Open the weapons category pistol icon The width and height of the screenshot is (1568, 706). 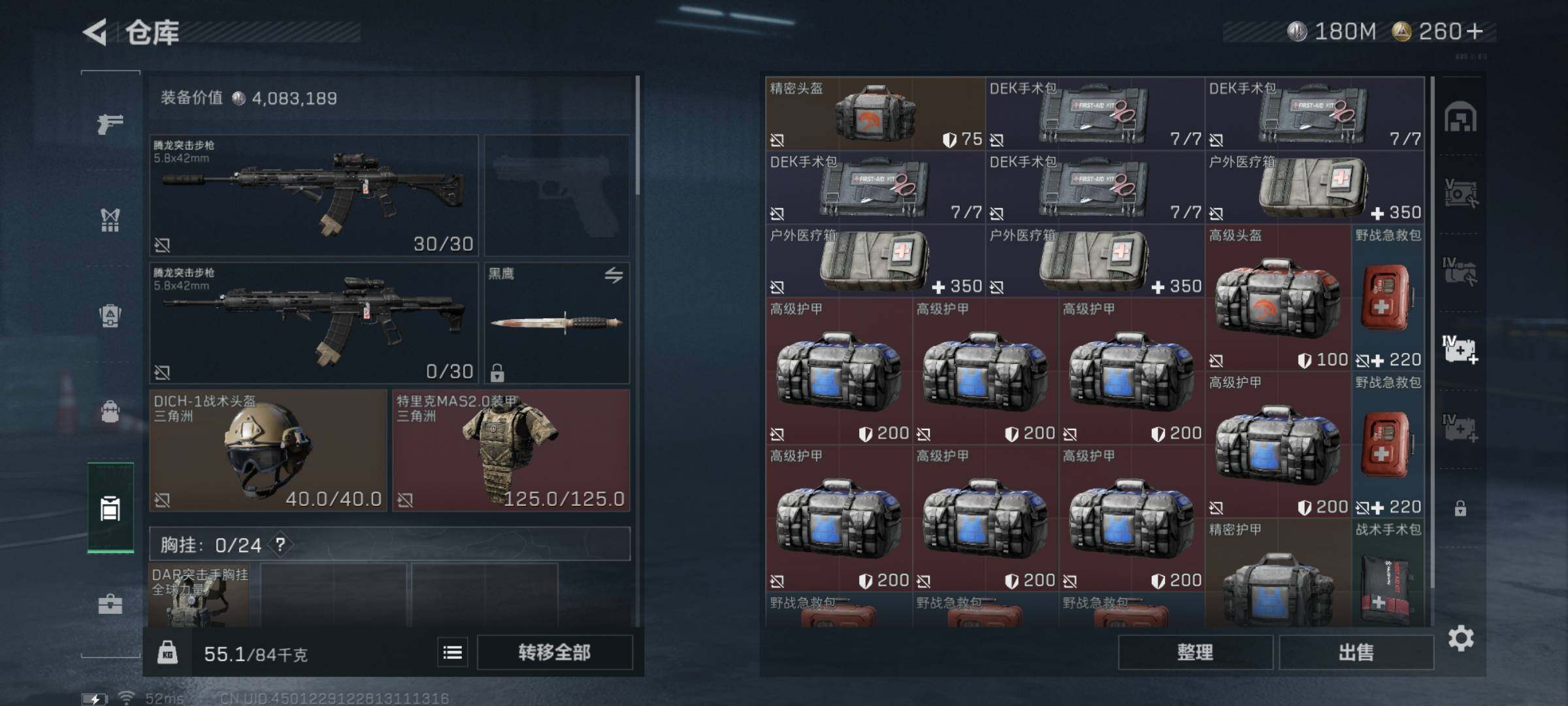click(x=110, y=124)
